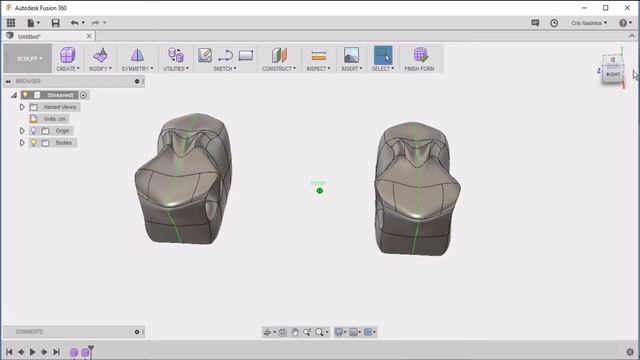This screenshot has height=360, width=640.
Task: Undo the last action
Action: pyautogui.click(x=74, y=23)
